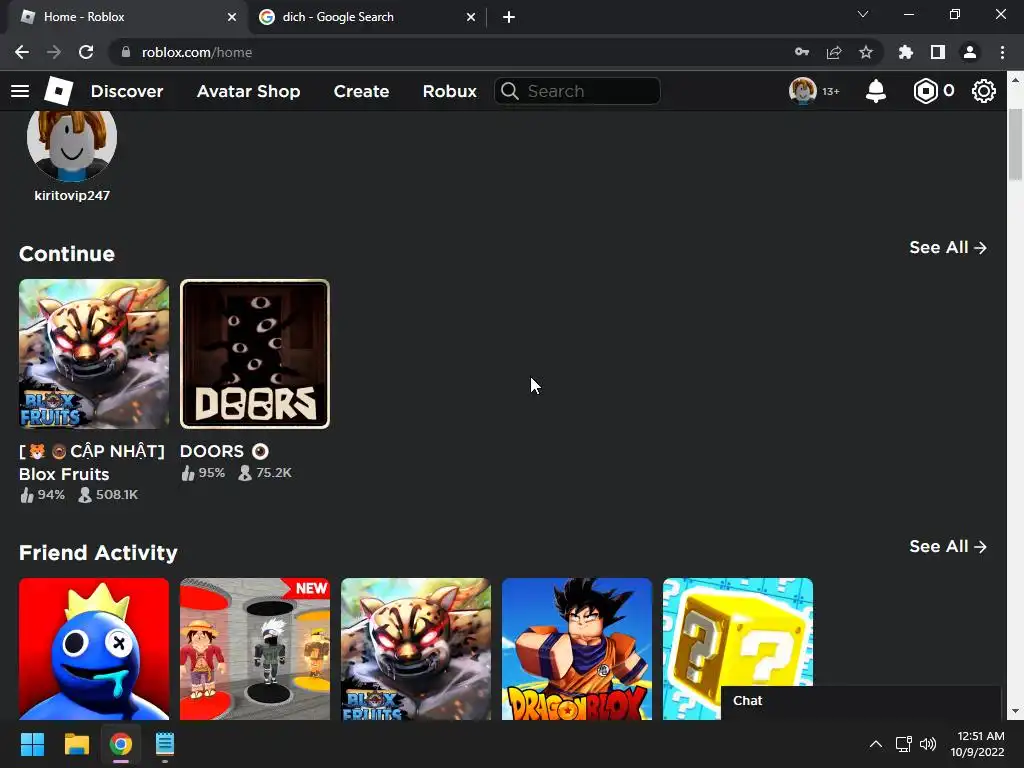The image size is (1024, 768).
Task: Click into the Roblox Search field
Action: click(577, 91)
